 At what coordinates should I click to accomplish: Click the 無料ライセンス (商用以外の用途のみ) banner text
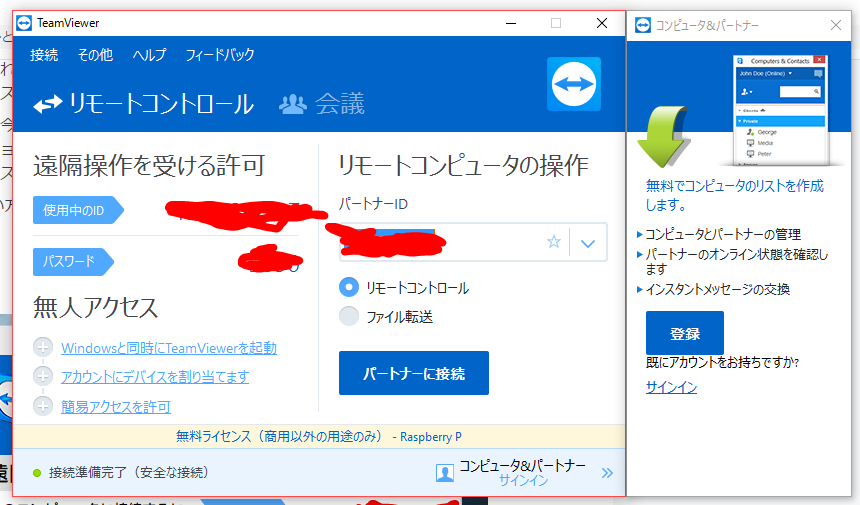(x=279, y=436)
